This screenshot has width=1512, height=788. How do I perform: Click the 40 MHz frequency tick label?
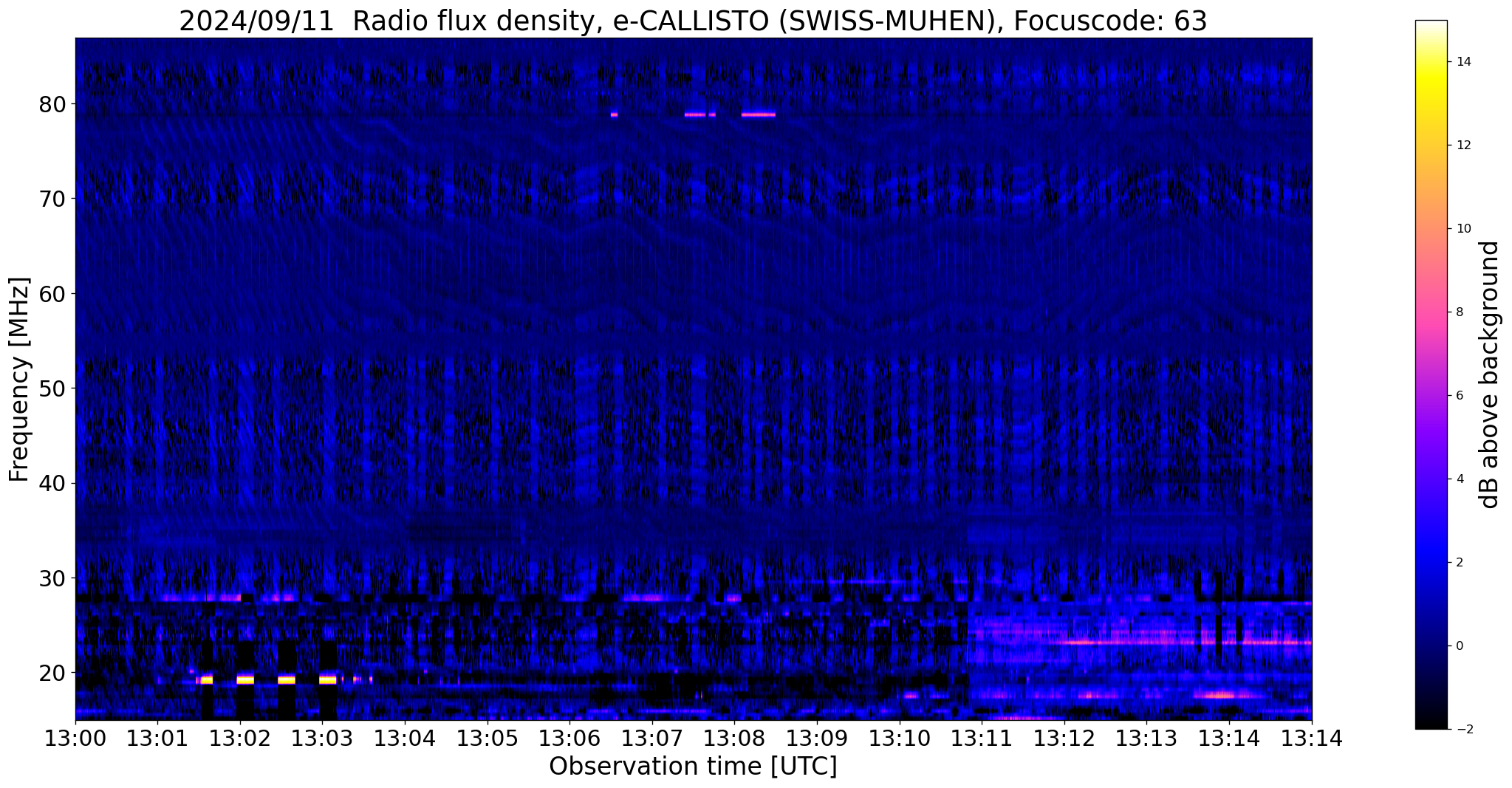click(x=52, y=483)
